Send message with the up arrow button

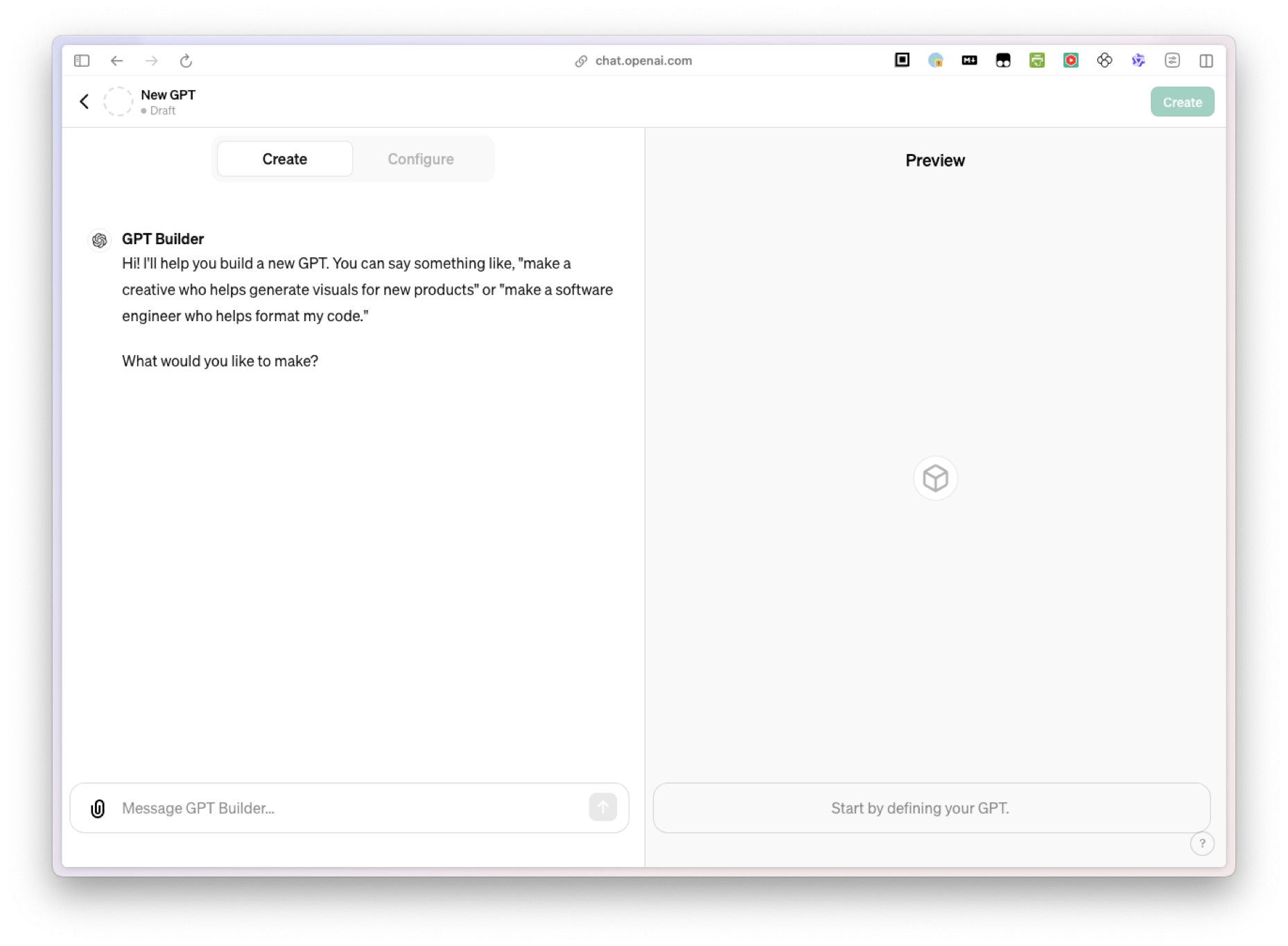602,807
